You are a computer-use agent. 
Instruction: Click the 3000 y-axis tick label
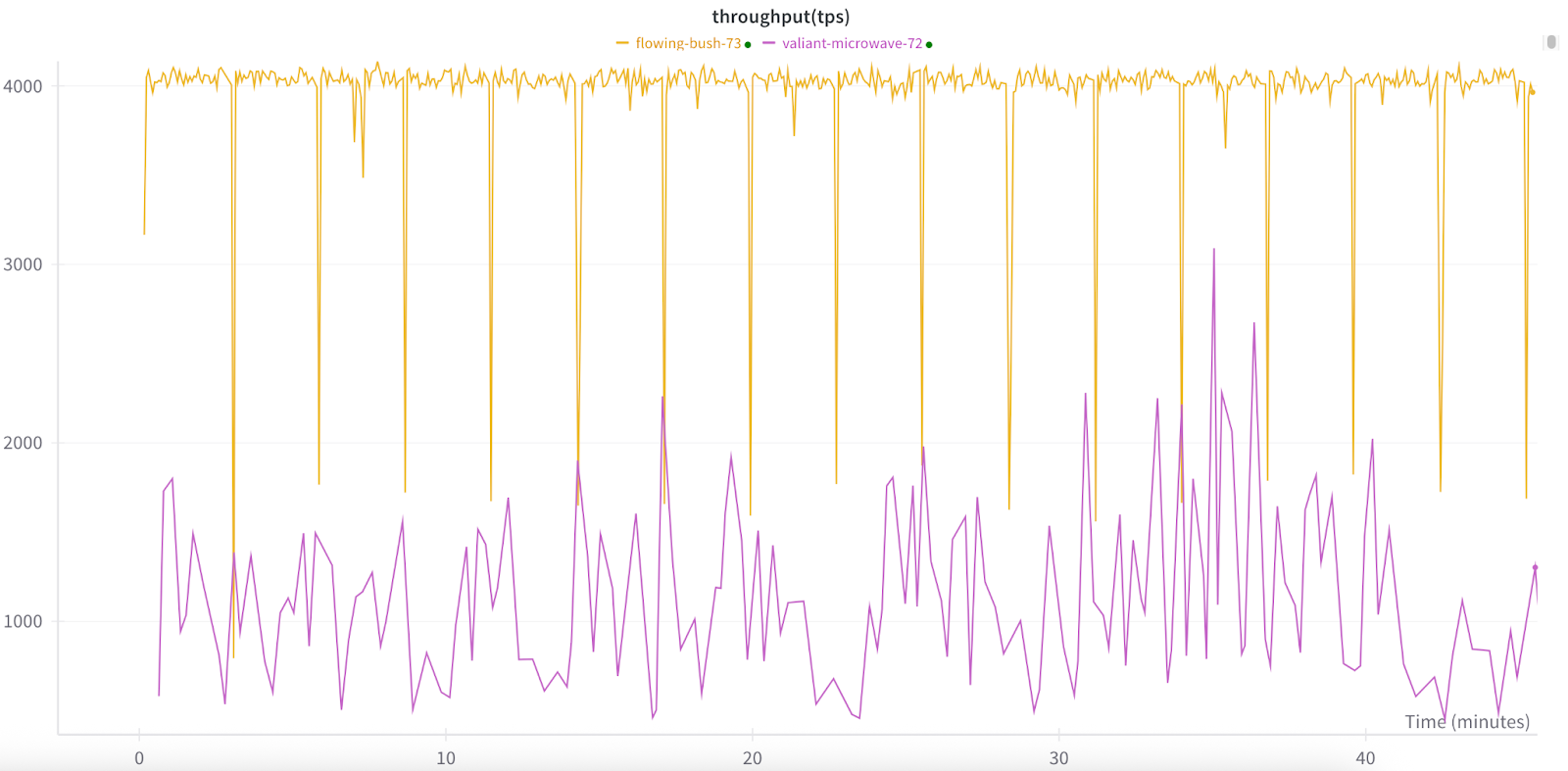click(23, 265)
